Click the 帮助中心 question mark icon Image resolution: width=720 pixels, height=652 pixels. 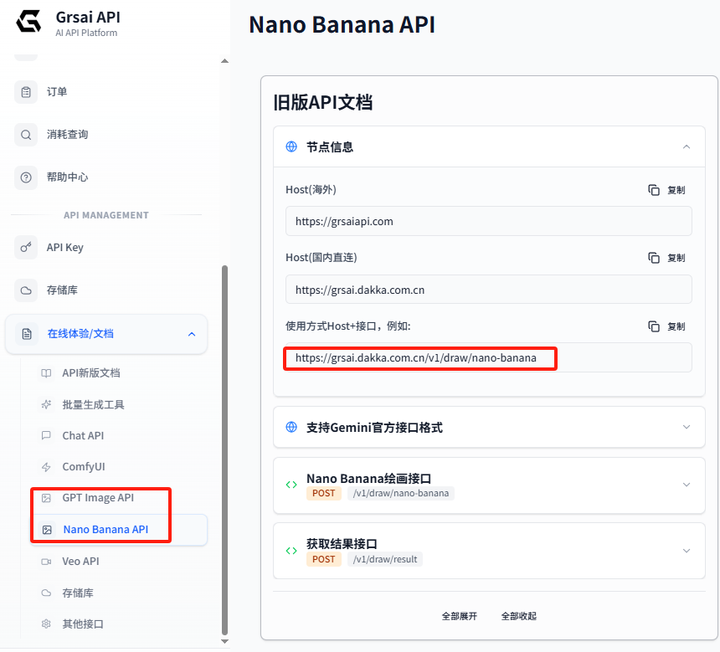pyautogui.click(x=26, y=177)
